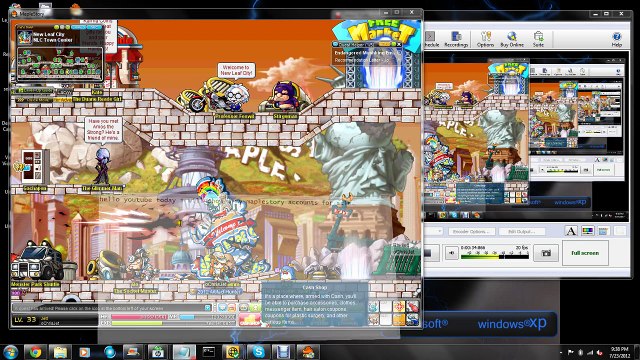Image resolution: width=640 pixels, height=360 pixels.
Task: Click the Sodagon vending machine
Action: (x=35, y=167)
